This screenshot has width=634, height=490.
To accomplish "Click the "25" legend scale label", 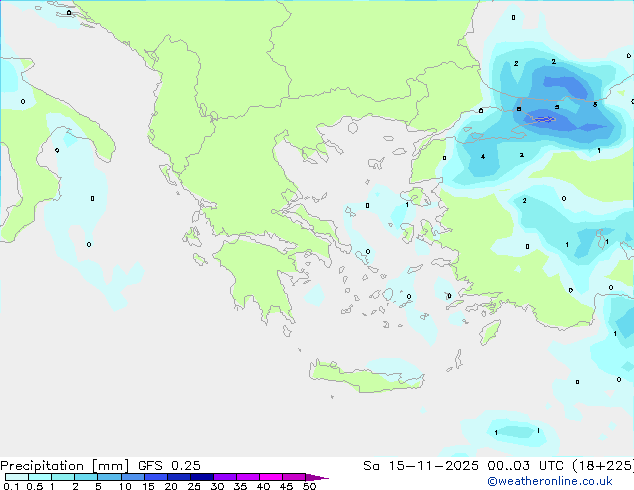I will tap(194, 486).
